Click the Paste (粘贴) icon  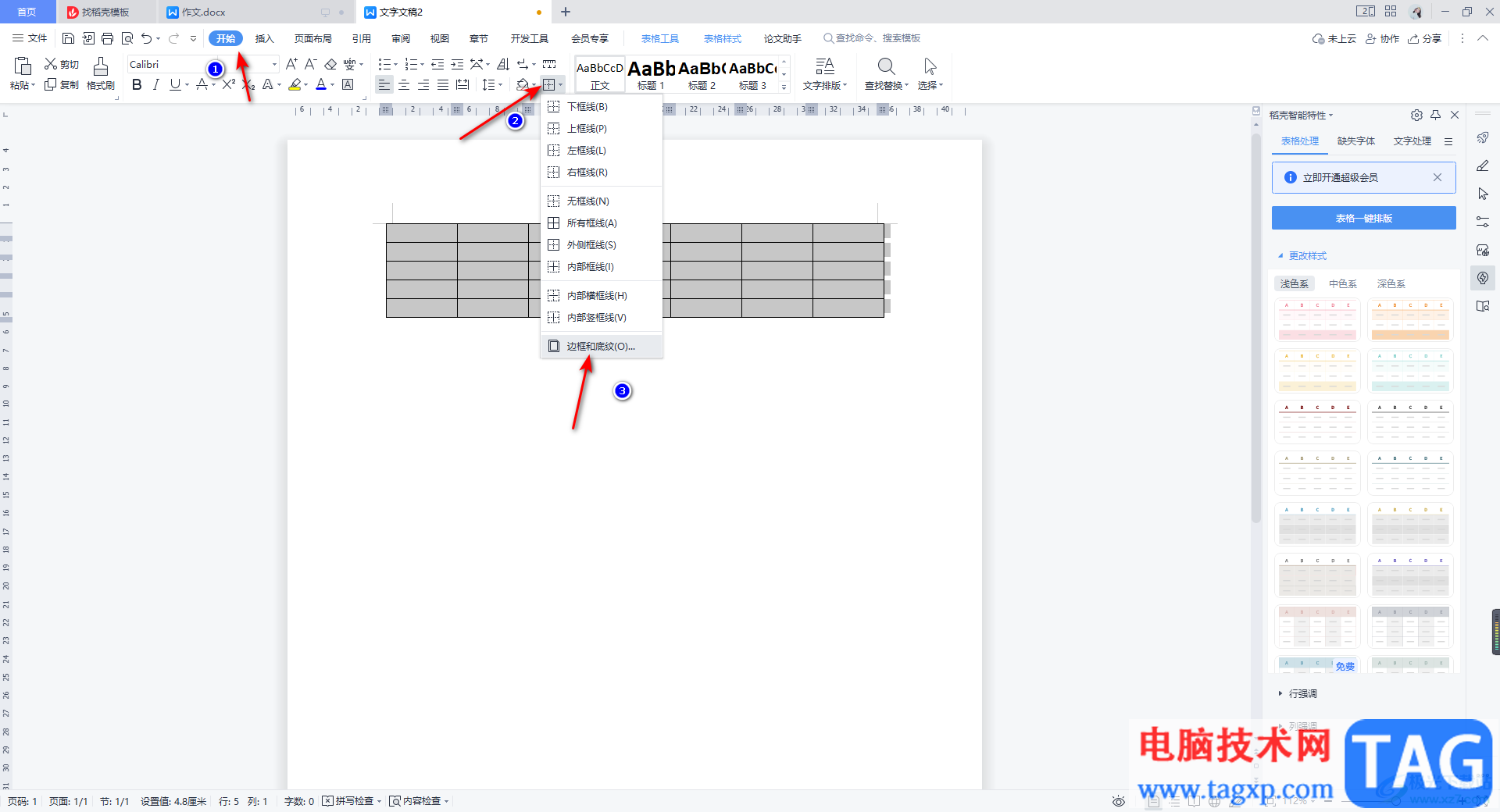click(23, 66)
